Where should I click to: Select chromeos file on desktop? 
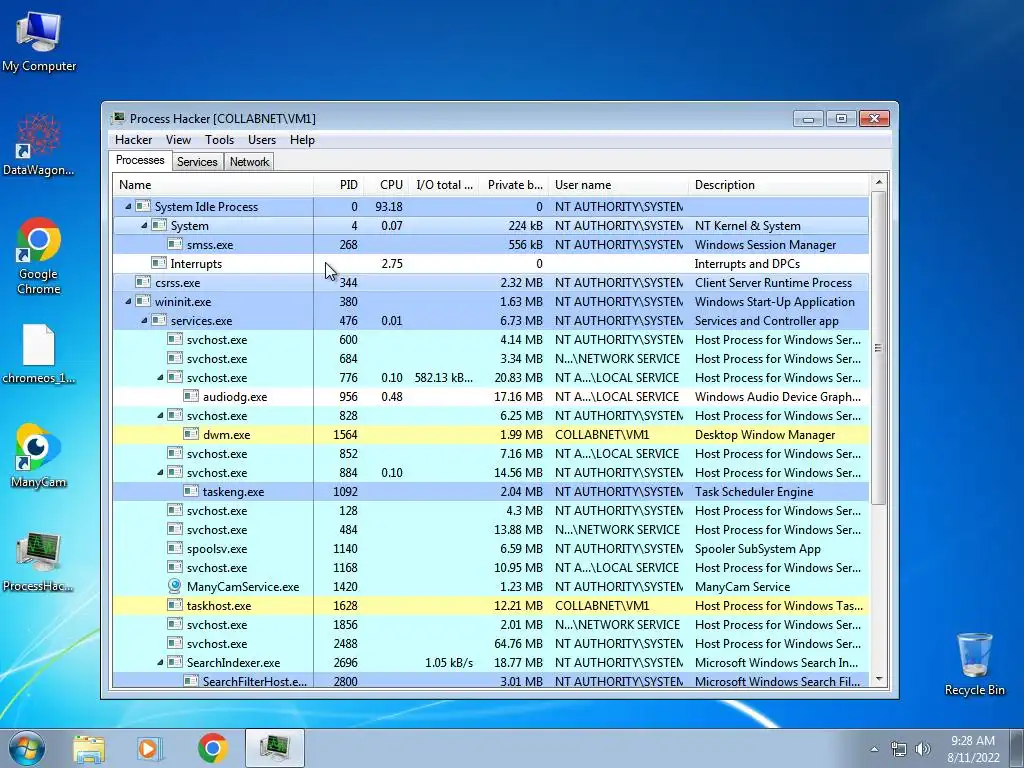[x=39, y=354]
